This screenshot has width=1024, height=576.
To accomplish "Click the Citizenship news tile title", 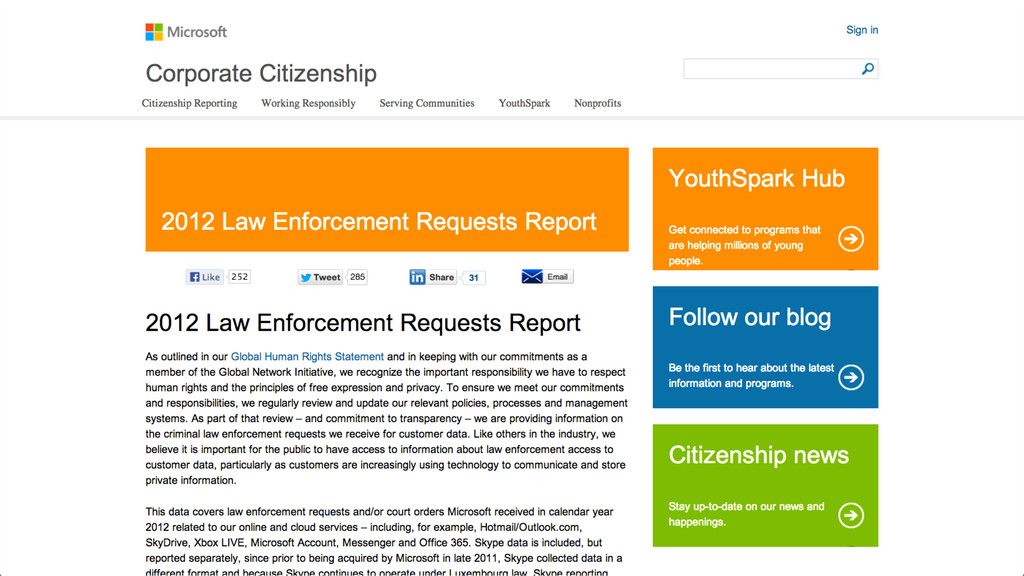I will [x=758, y=455].
